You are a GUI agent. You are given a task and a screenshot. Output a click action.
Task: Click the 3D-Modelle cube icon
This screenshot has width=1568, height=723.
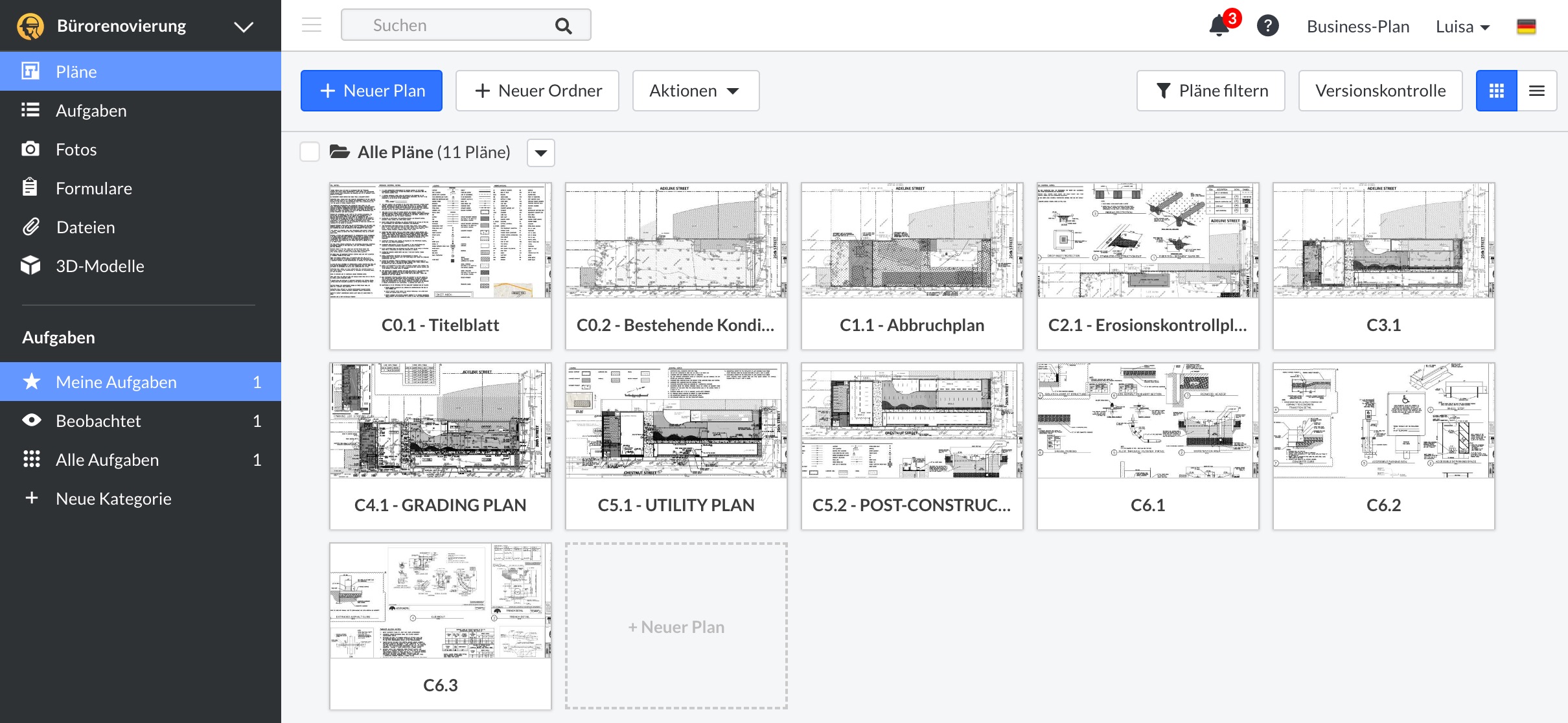pos(30,265)
